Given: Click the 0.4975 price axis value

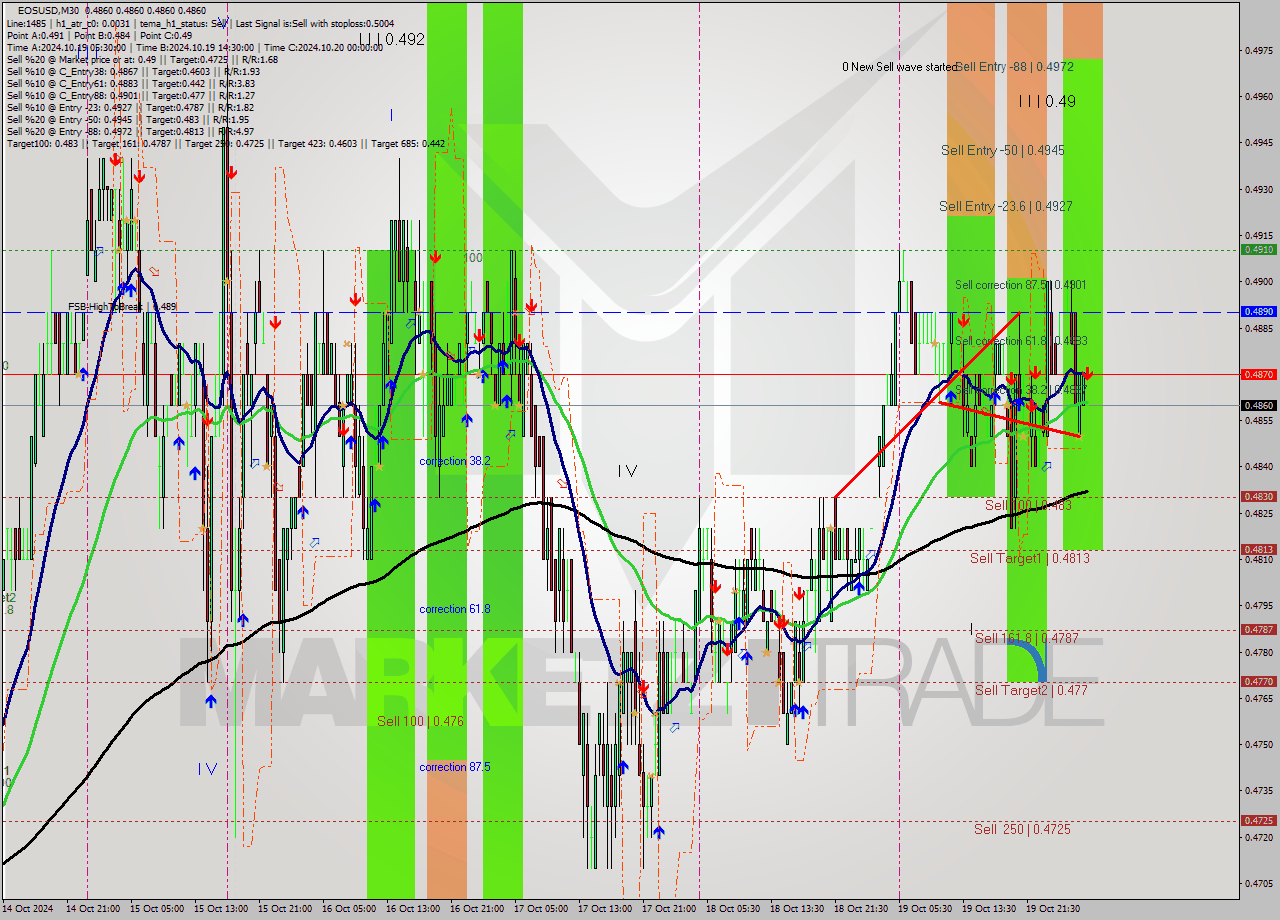Looking at the screenshot, I should 1258,50.
